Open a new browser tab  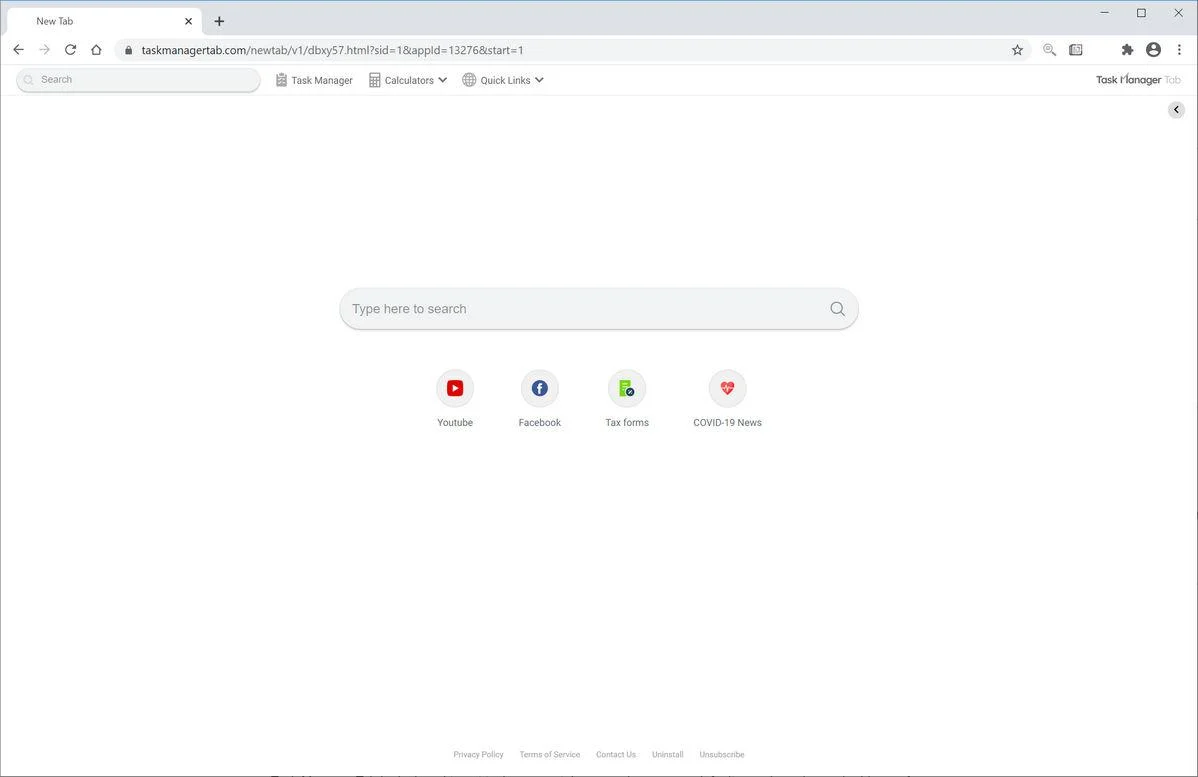(x=219, y=21)
